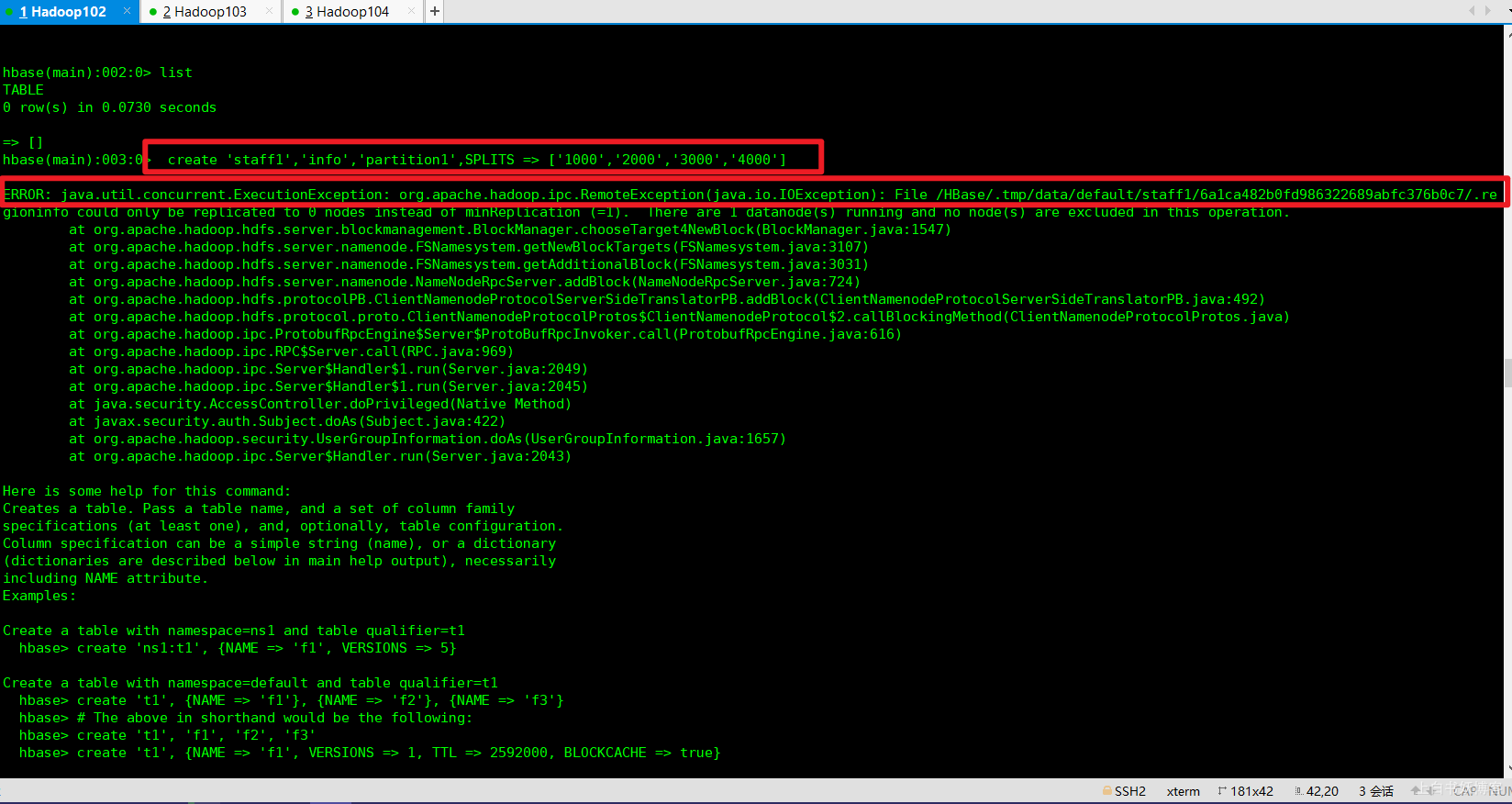Click the FSNamesystem.getNewBlockTargets stack trace line
The width and height of the screenshot is (1512, 804).
tap(468, 247)
